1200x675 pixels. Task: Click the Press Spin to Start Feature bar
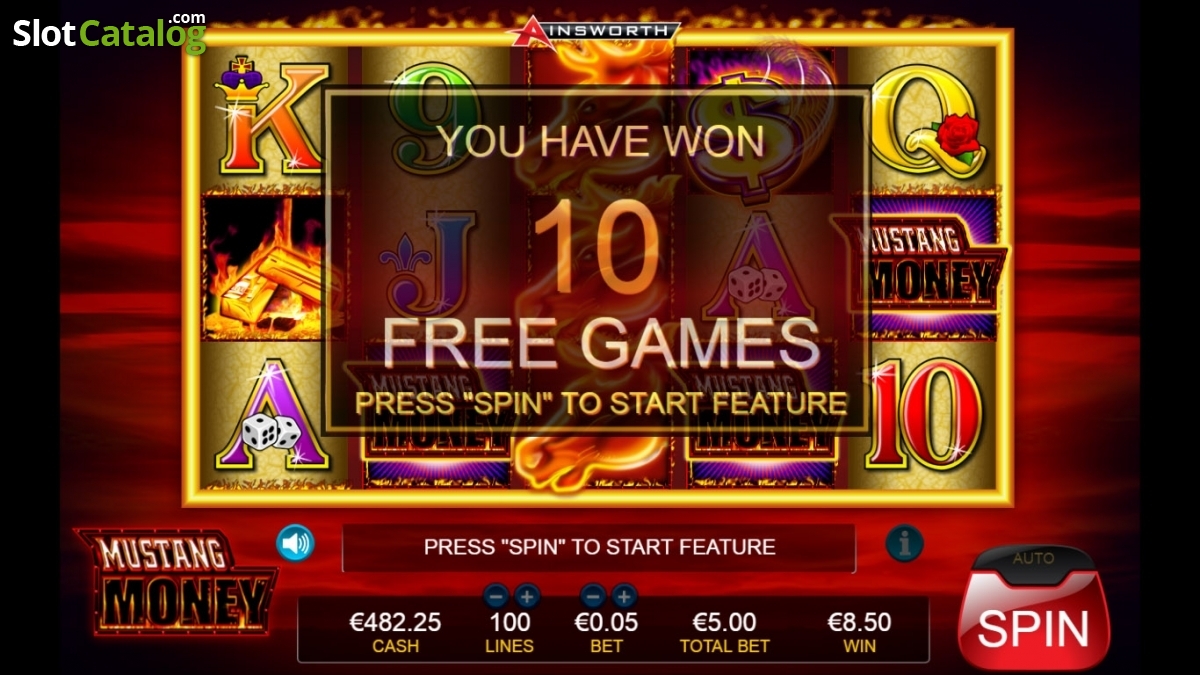tap(599, 547)
